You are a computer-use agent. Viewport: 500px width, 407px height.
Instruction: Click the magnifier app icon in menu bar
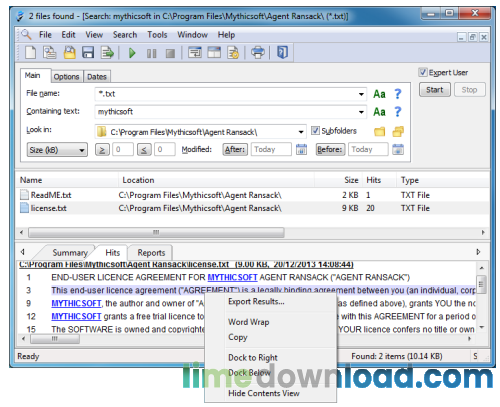(x=26, y=34)
